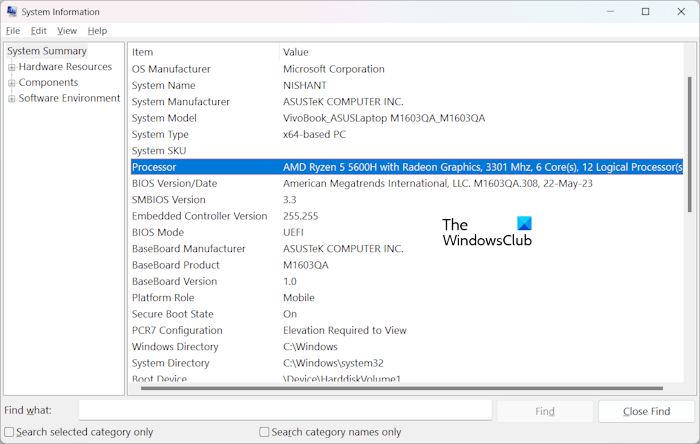Select the System Manufacturer row
Image resolution: width=700 pixels, height=444 pixels.
[407, 102]
